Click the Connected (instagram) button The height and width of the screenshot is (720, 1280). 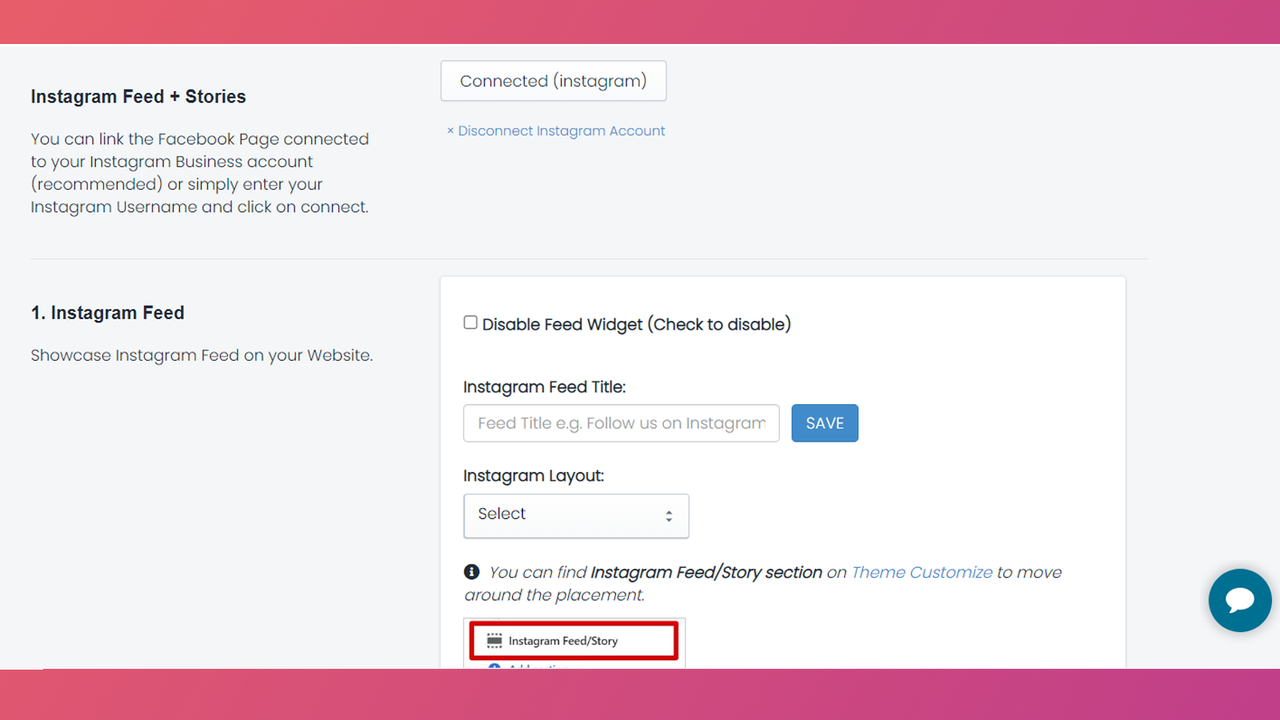553,81
